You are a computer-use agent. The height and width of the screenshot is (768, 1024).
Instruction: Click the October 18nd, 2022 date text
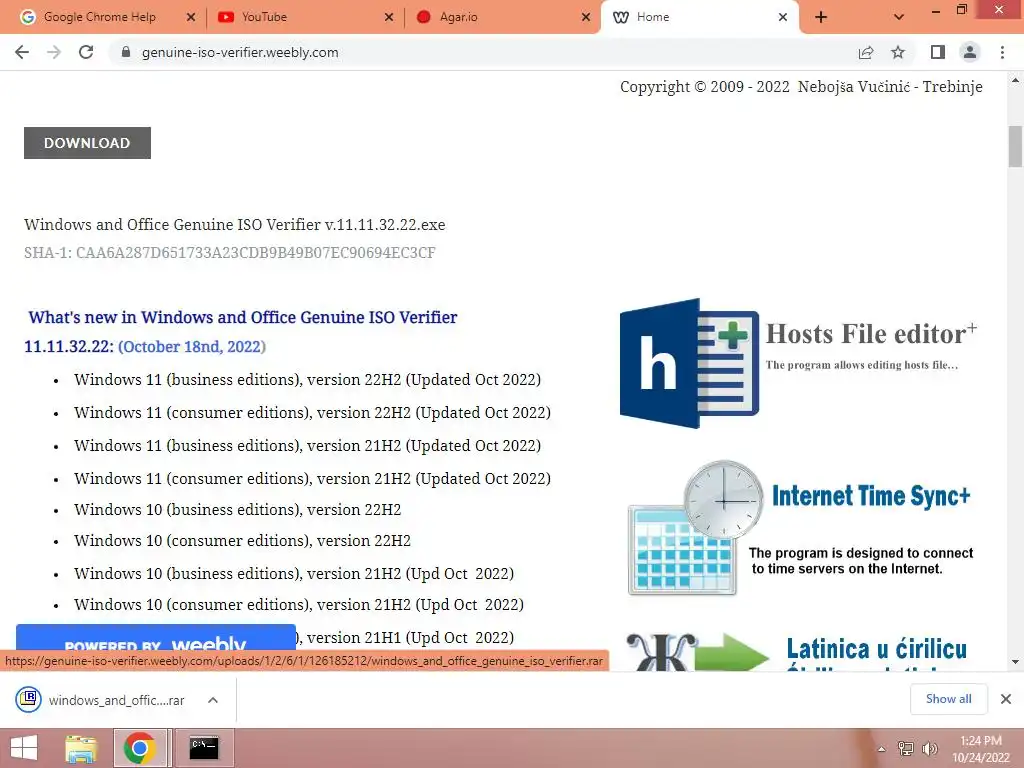pos(192,346)
